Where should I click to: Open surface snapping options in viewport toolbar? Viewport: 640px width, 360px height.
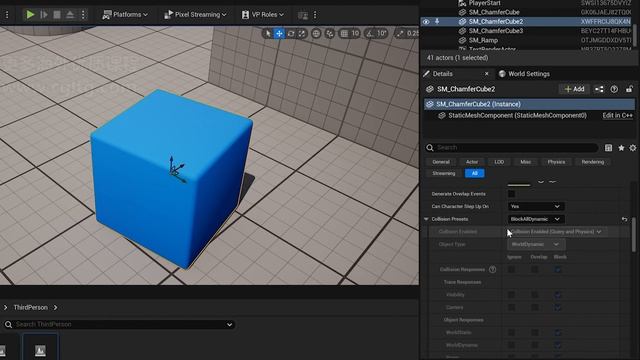point(329,33)
